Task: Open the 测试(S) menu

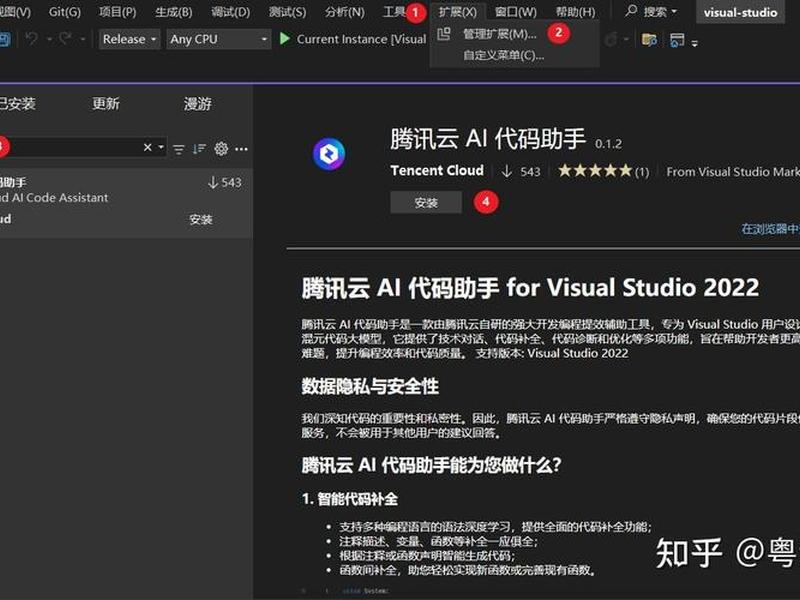Action: click(287, 12)
